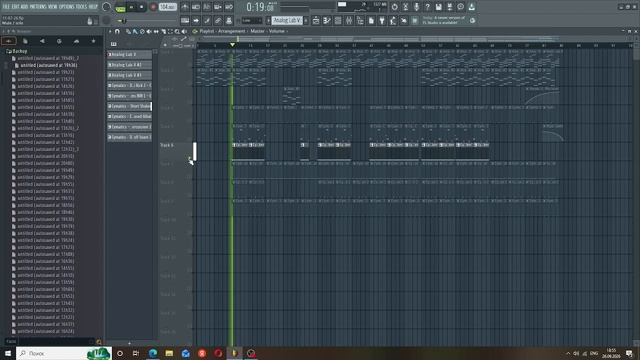Click the news message about newer version
Screen dimensions: 640x360
444,20
